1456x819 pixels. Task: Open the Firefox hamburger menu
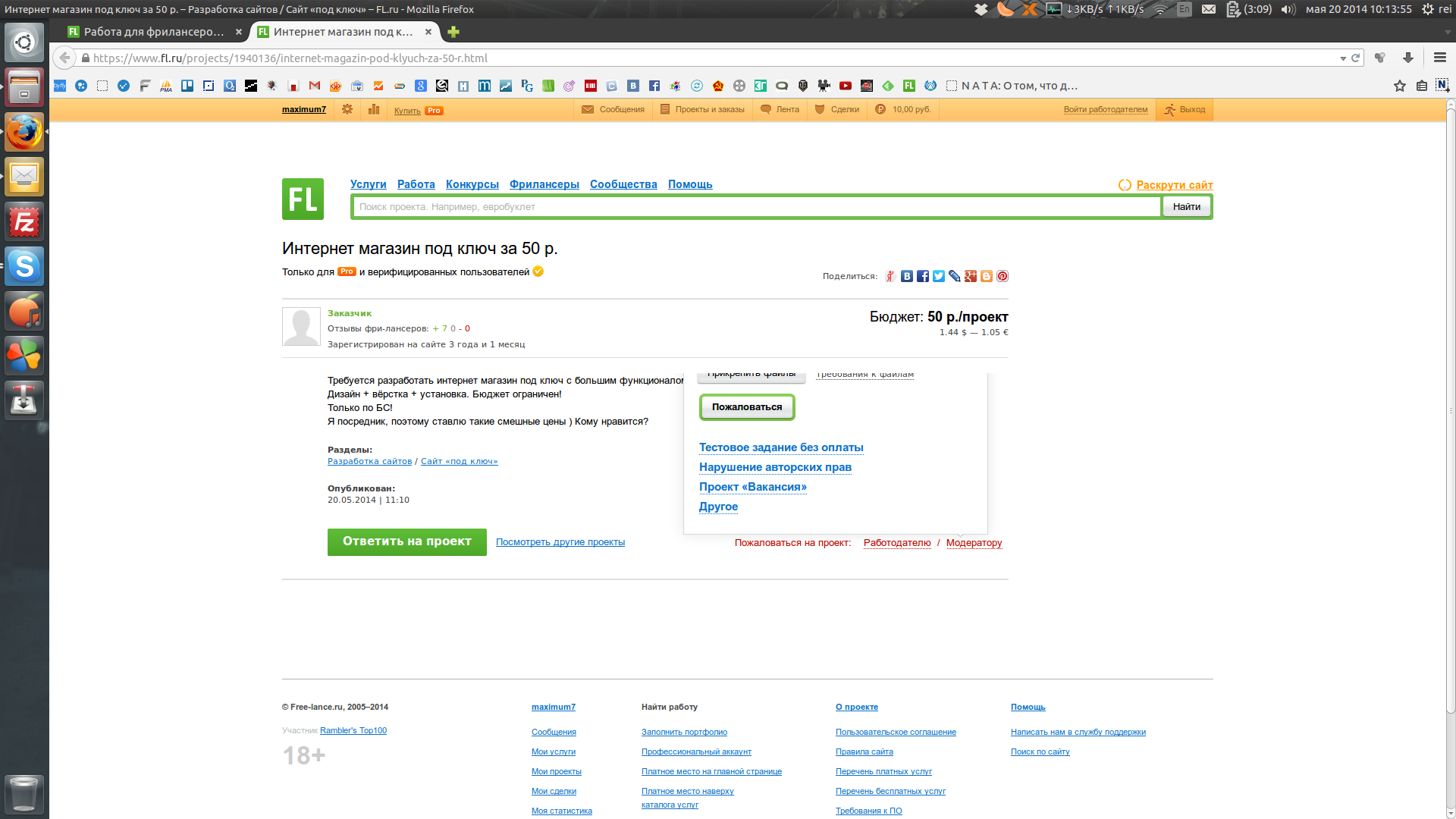click(x=1440, y=58)
